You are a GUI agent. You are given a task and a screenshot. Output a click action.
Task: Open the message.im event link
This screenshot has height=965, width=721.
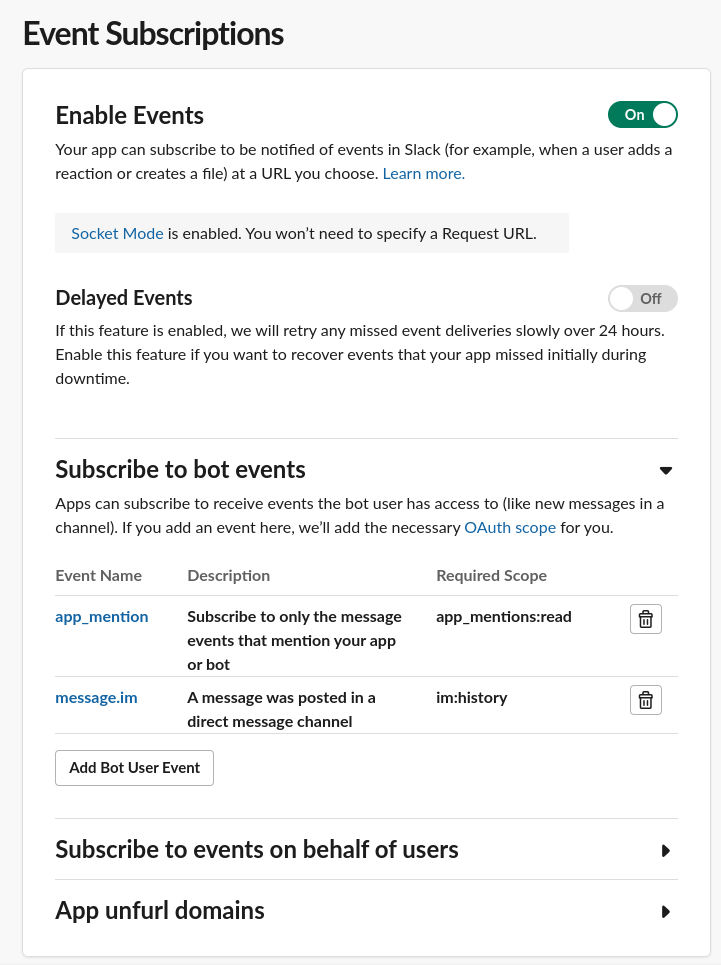click(97, 698)
